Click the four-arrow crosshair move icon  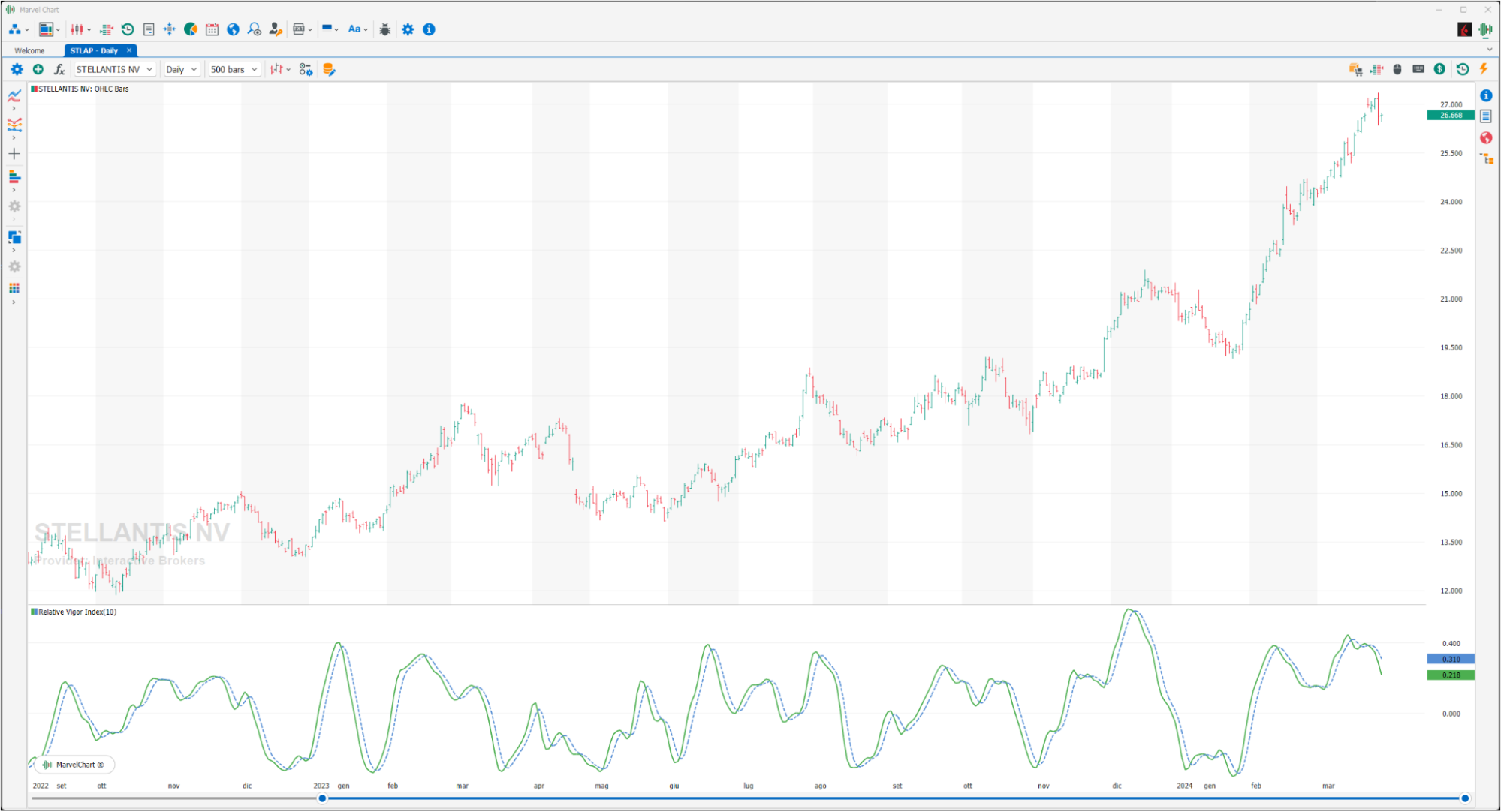point(170,29)
